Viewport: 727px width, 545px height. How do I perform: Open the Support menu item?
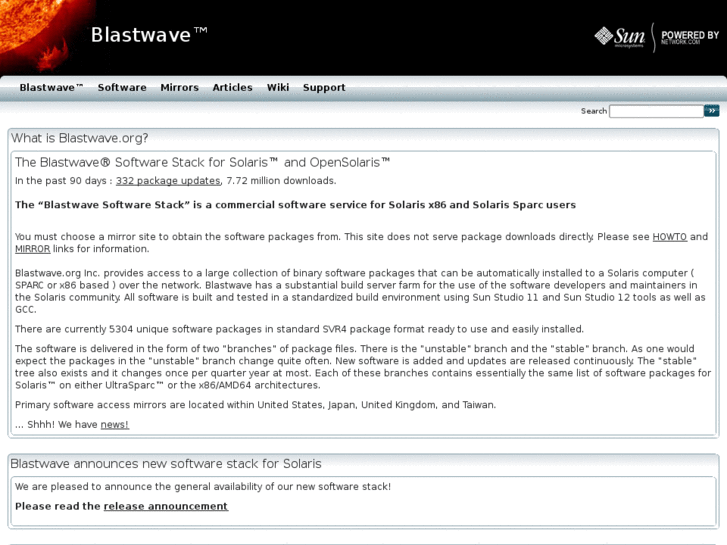click(324, 88)
